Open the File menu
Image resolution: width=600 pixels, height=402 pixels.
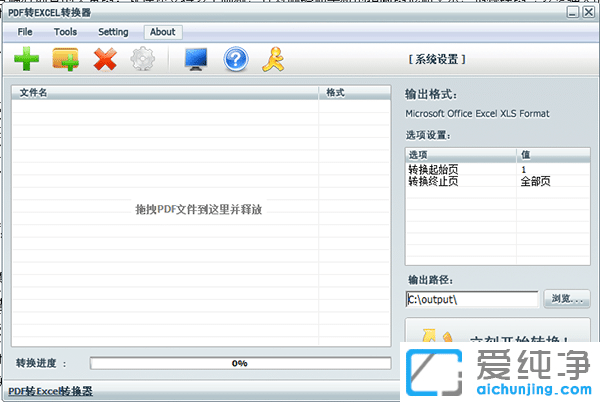click(x=25, y=32)
